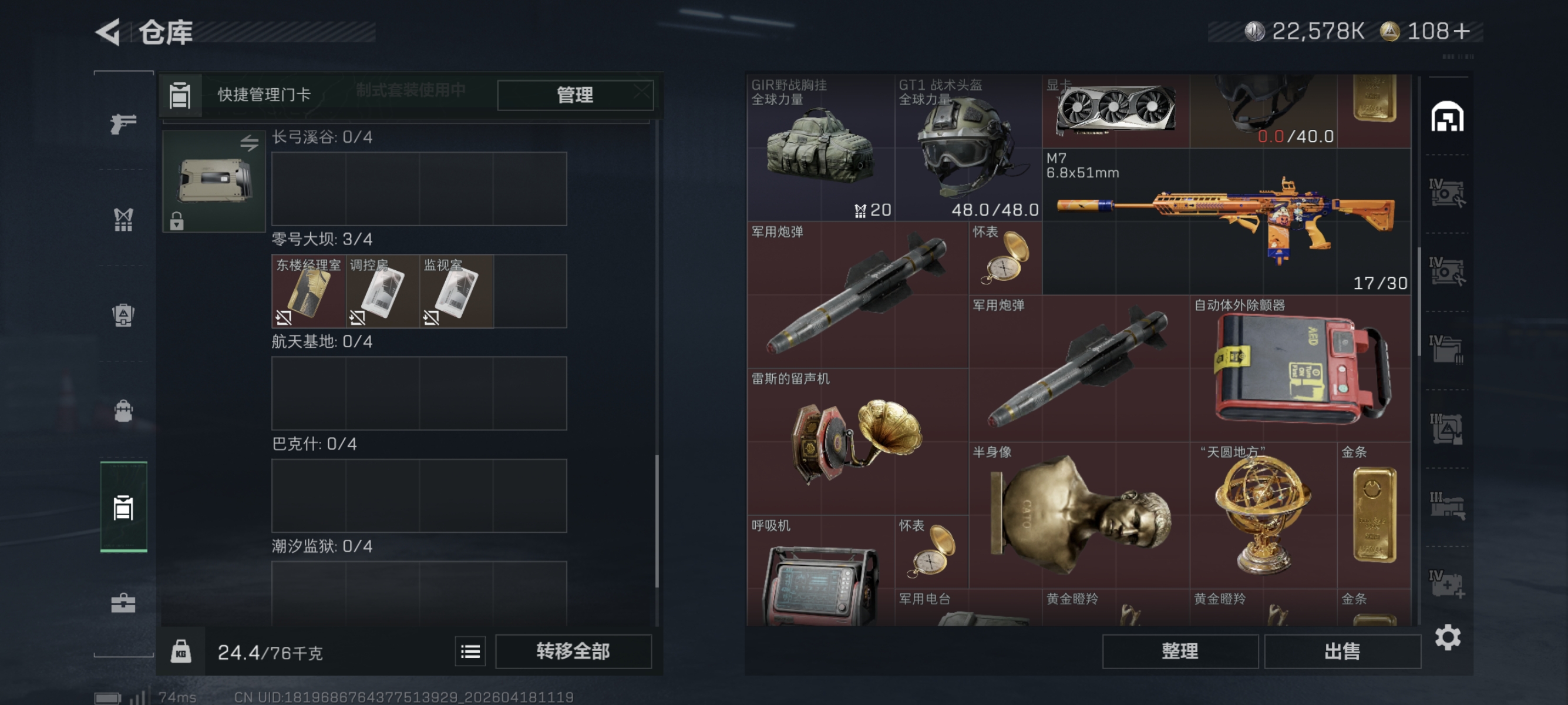
Task: Select the 东楼经理室 key card
Action: point(309,291)
